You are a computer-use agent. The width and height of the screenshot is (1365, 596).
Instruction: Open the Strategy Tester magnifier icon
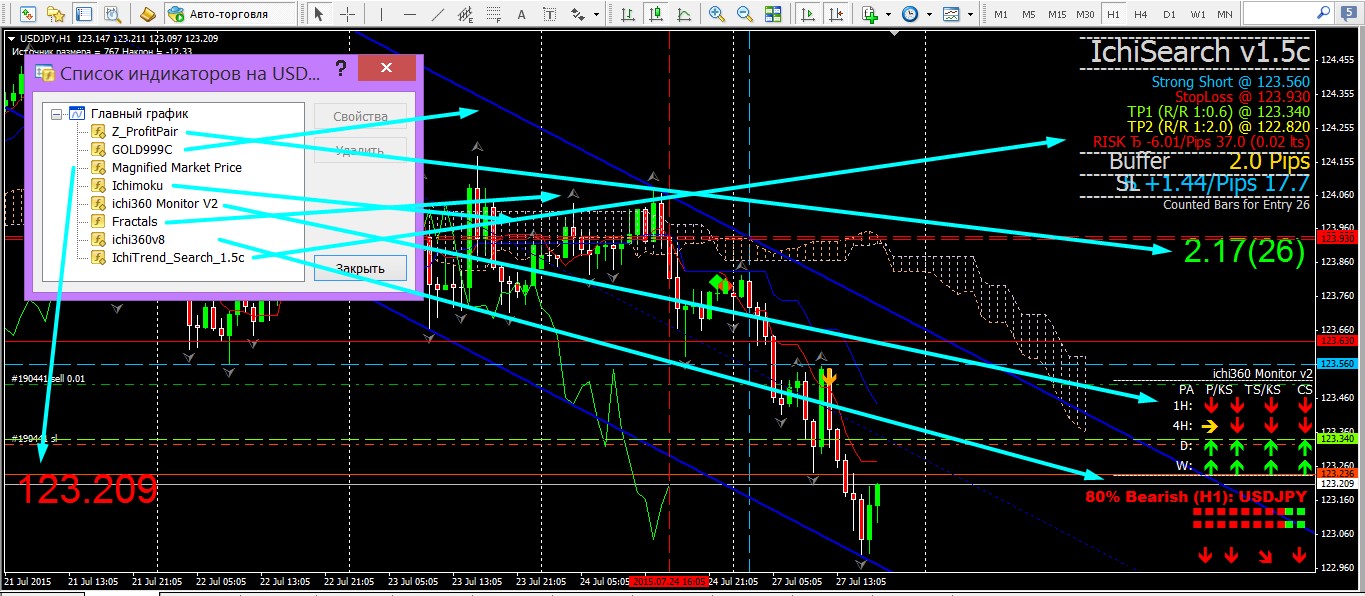(111, 14)
